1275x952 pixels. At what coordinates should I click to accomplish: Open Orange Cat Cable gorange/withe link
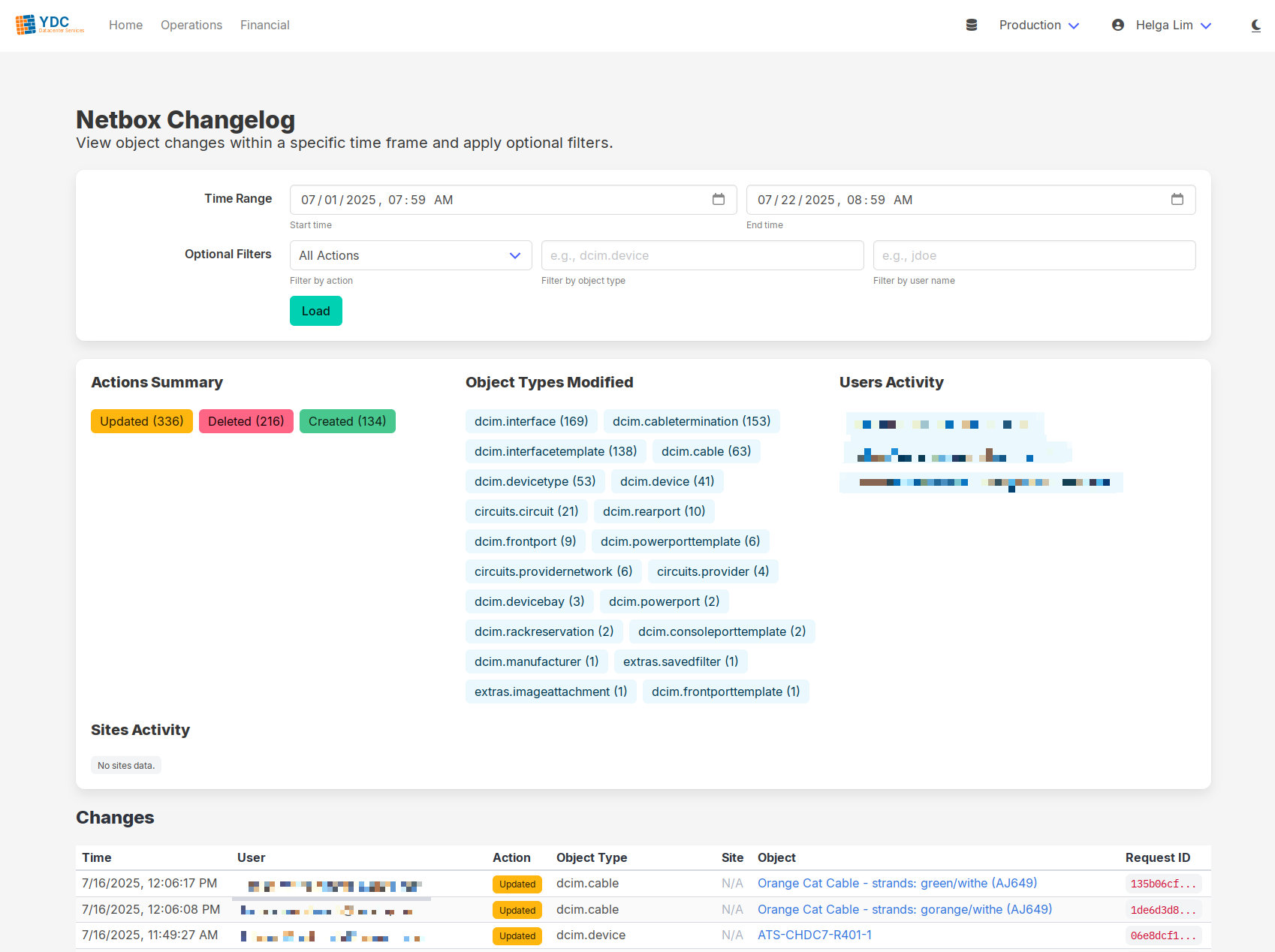point(905,909)
